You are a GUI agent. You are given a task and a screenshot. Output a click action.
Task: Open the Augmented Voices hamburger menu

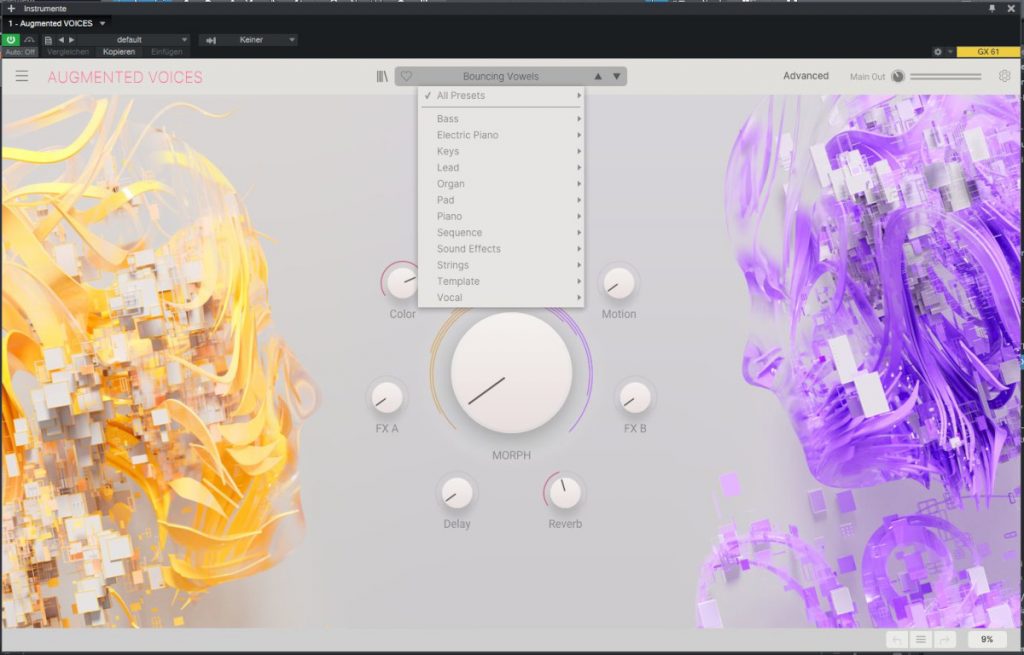(22, 76)
